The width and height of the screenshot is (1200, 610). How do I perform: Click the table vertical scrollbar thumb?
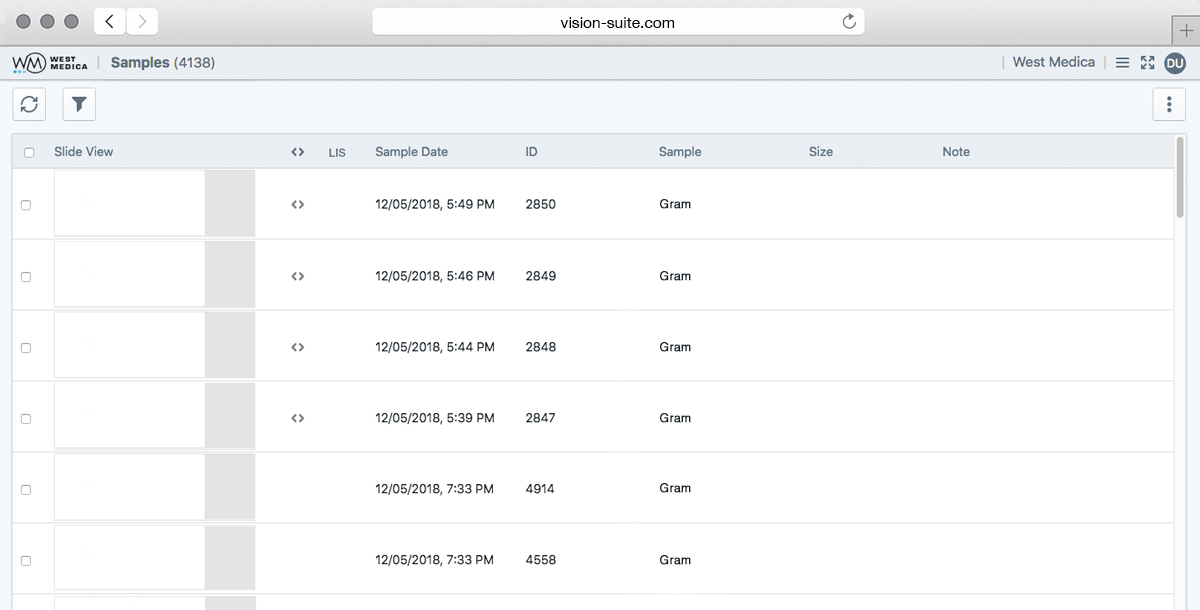point(1180,177)
